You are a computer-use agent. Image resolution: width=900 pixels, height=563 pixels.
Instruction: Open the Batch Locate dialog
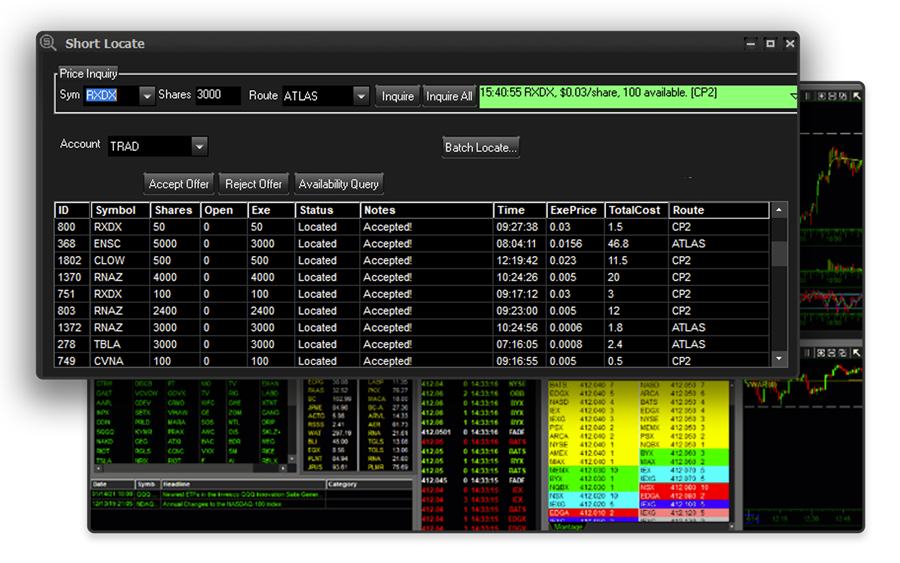(x=481, y=147)
